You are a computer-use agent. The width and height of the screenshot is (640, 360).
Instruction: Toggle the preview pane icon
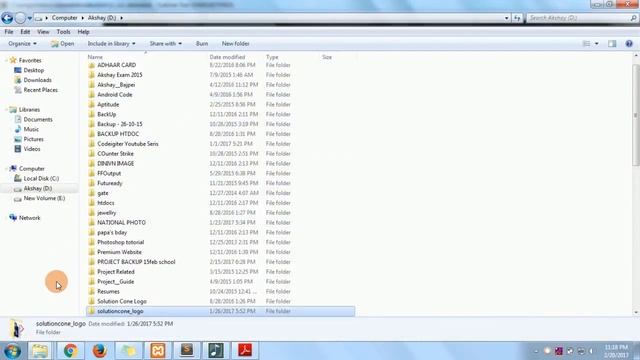click(612, 44)
